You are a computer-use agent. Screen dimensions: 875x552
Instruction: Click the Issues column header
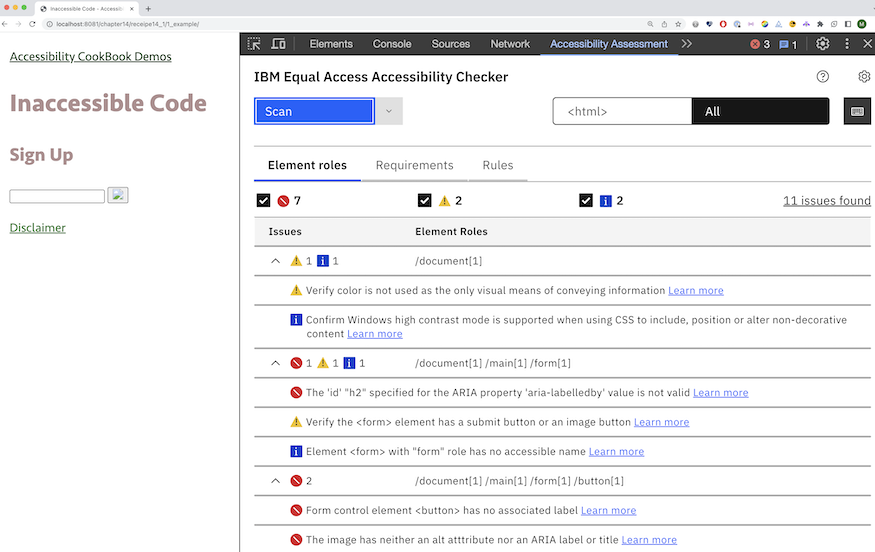pos(285,231)
